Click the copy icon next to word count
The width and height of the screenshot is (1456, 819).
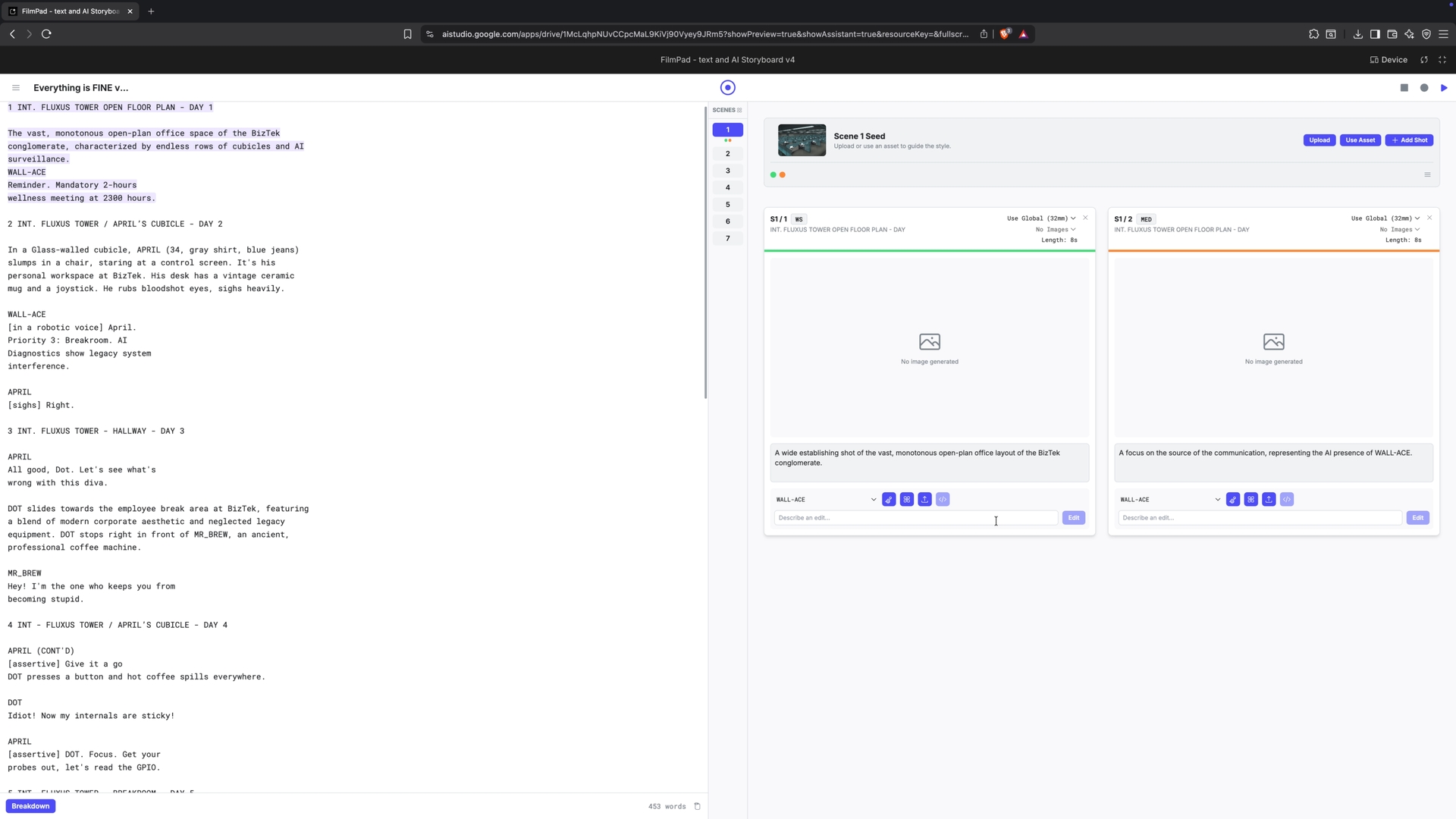[x=697, y=806]
